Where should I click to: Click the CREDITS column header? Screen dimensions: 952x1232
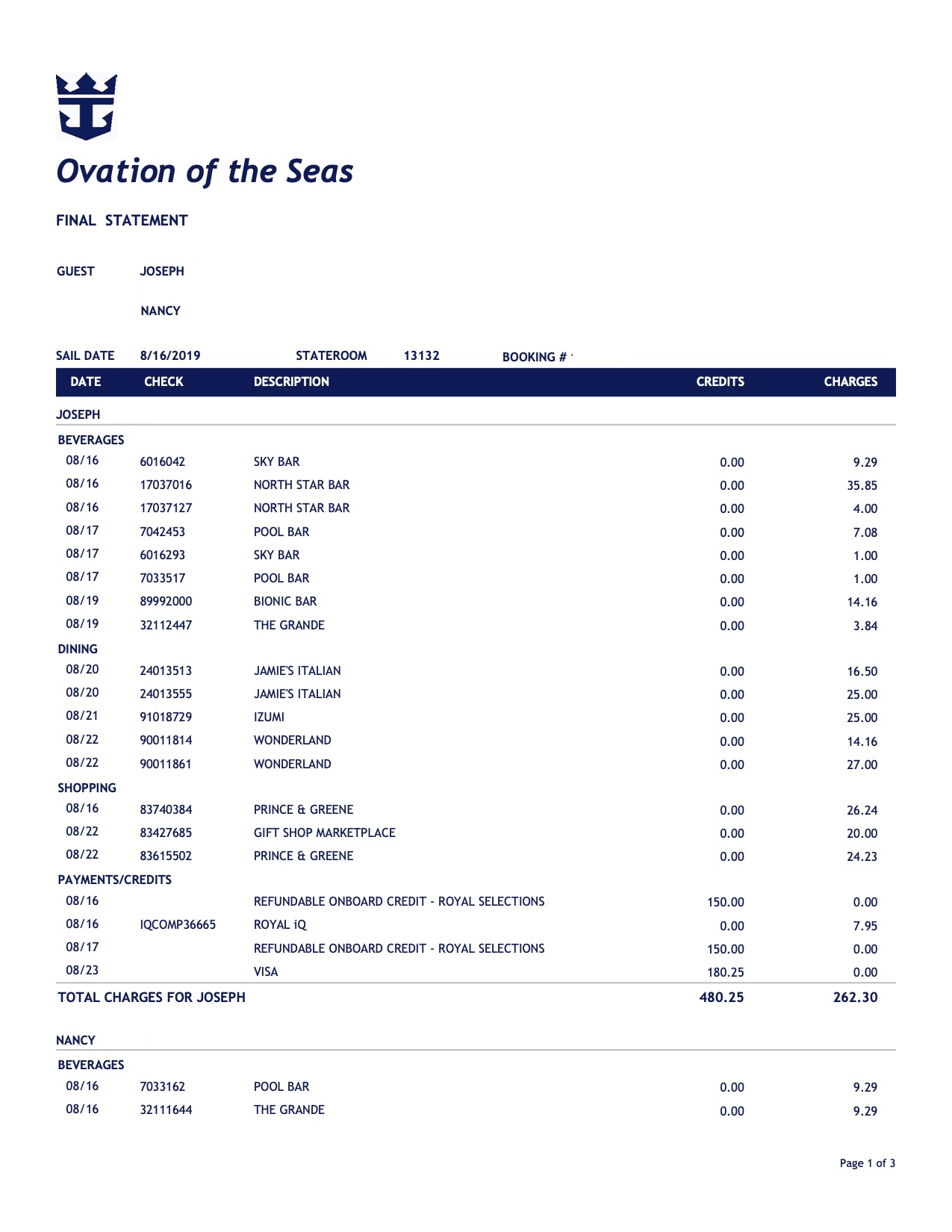tap(720, 382)
